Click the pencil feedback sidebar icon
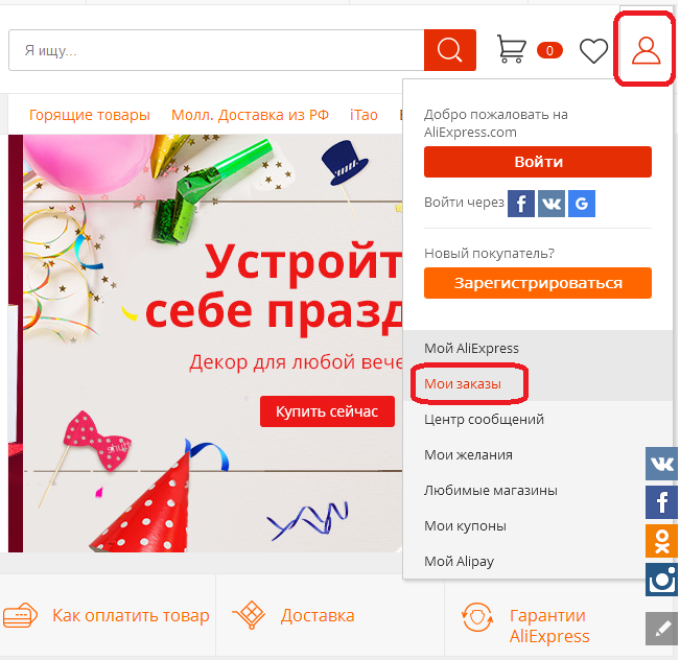This screenshot has width=680, height=660. (662, 627)
